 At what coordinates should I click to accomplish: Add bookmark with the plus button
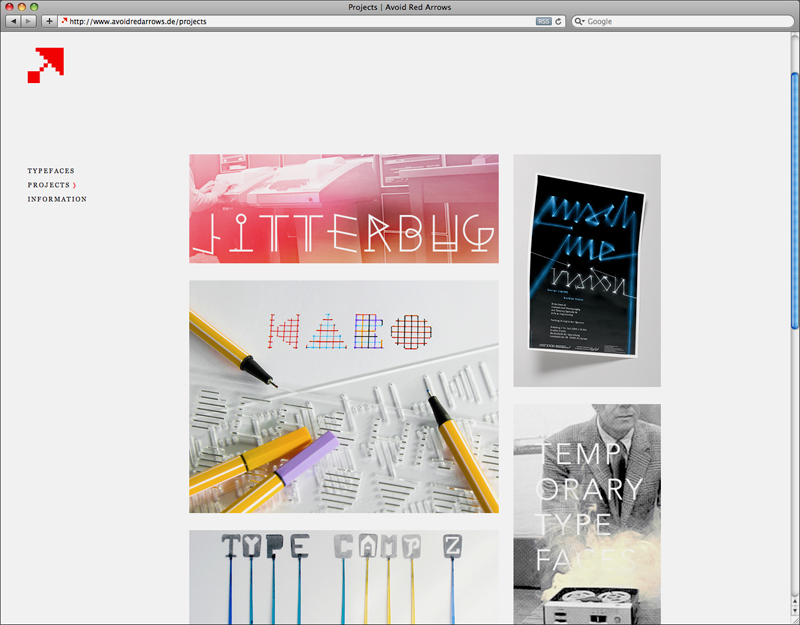[49, 21]
